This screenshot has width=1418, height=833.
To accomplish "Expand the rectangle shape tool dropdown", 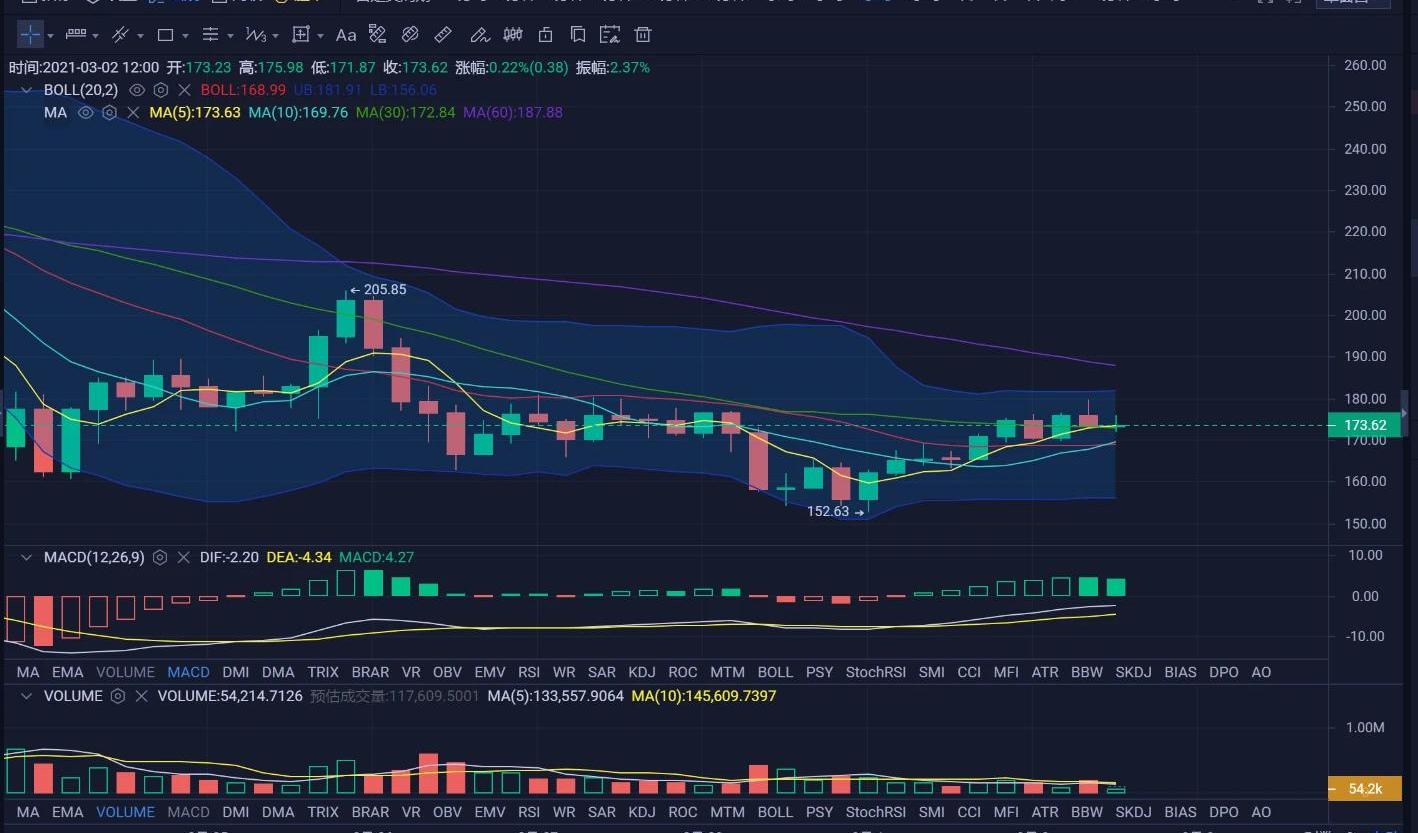I will (x=187, y=36).
